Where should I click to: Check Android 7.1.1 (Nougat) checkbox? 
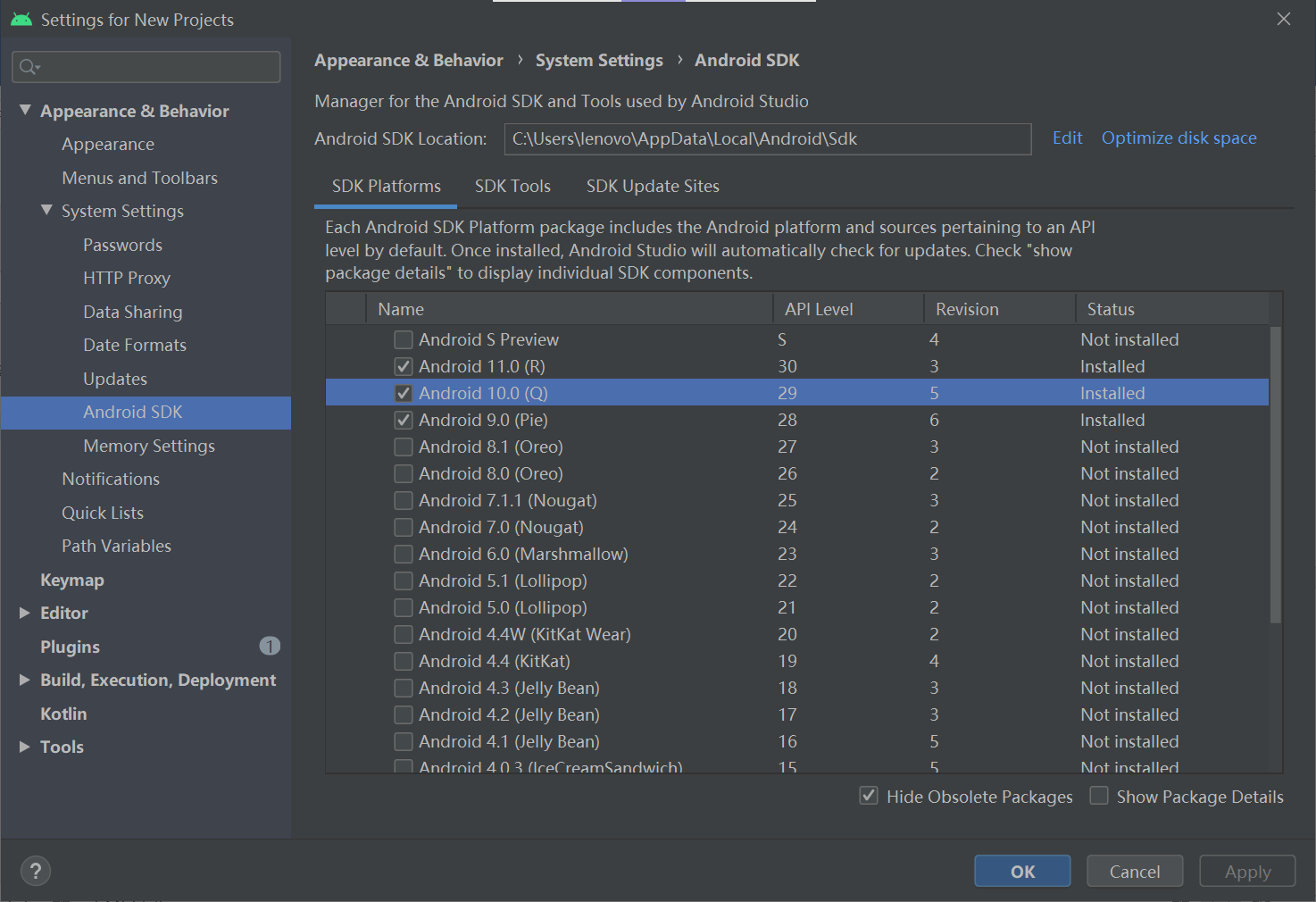click(x=404, y=500)
